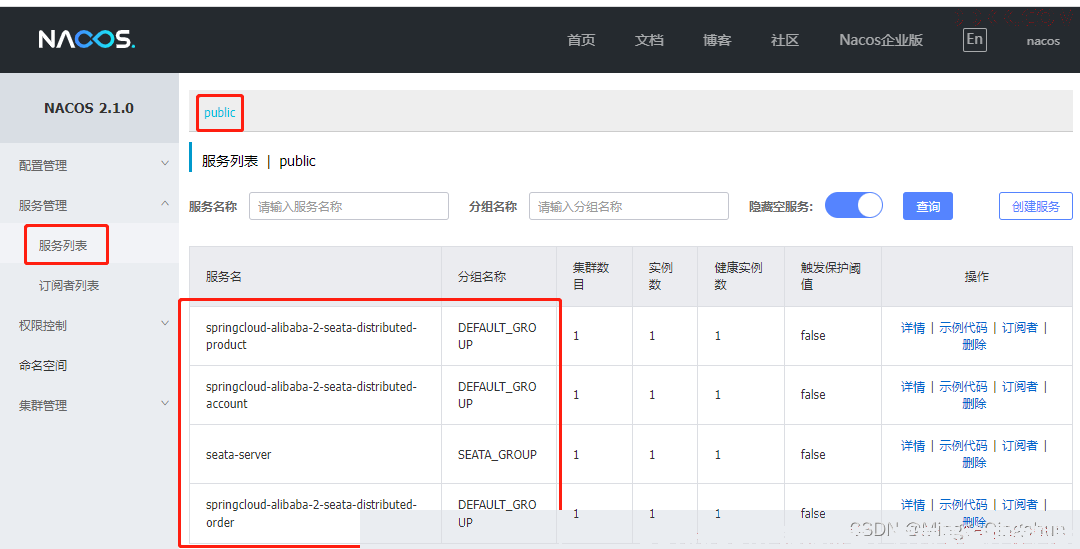Click the springcloud-alibaba-2-seata-distributed-product service name
This screenshot has height=549, width=1080.
click(311, 335)
